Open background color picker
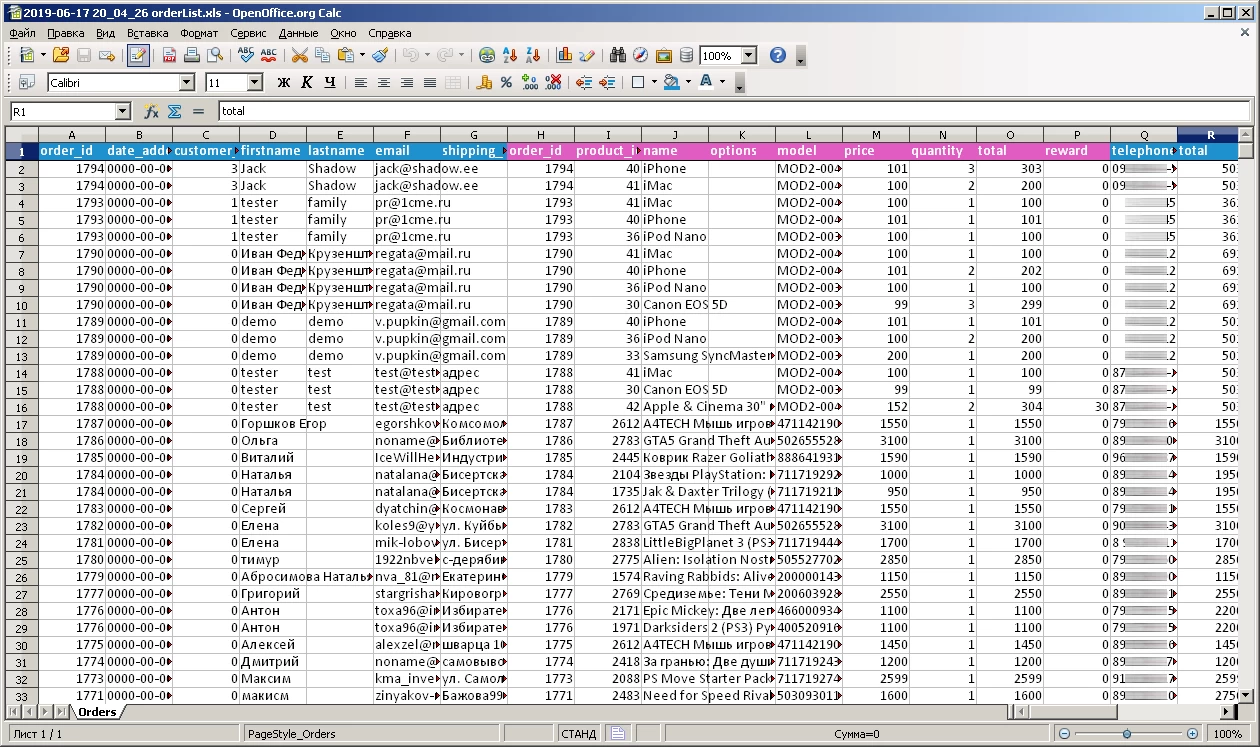The width and height of the screenshot is (1260, 747). tap(672, 82)
